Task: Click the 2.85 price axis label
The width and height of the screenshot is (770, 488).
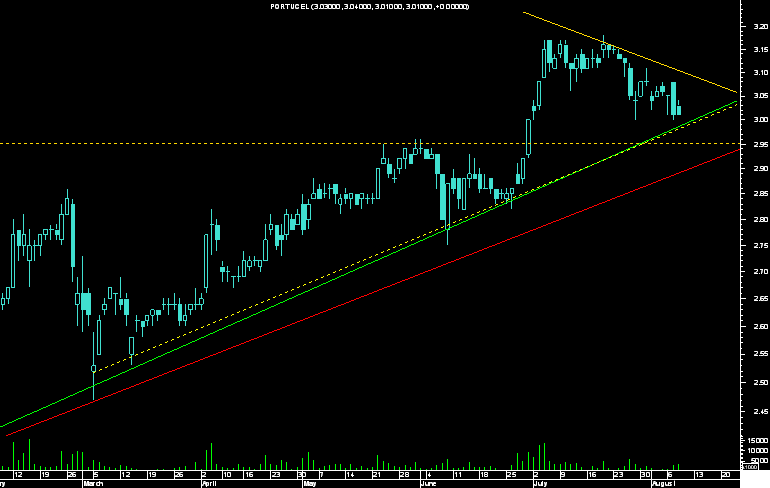Action: (761, 193)
